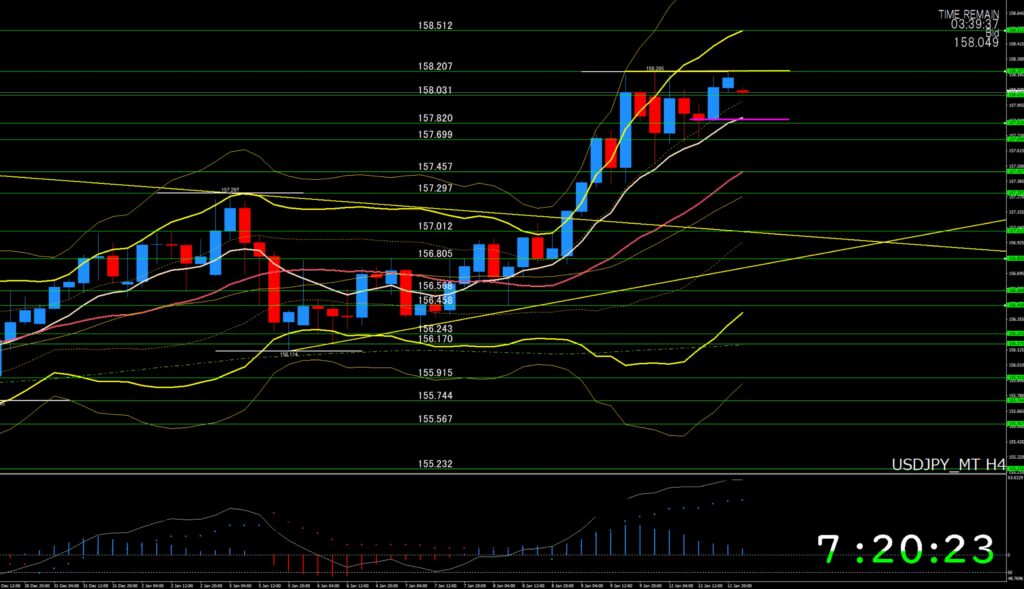1024x589 pixels.
Task: Select the 156.805 price level label
Action: point(436,254)
